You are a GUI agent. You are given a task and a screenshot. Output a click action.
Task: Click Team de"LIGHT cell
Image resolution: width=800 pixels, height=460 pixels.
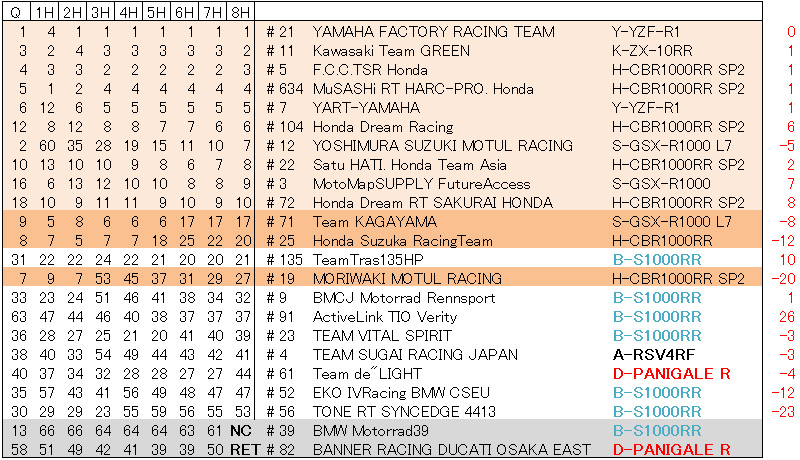click(367, 374)
